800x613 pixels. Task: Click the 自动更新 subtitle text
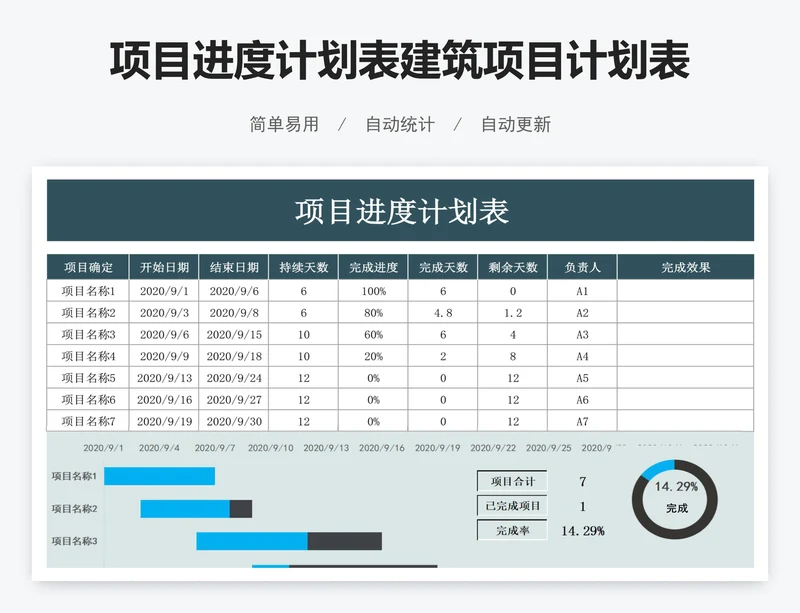(x=516, y=124)
